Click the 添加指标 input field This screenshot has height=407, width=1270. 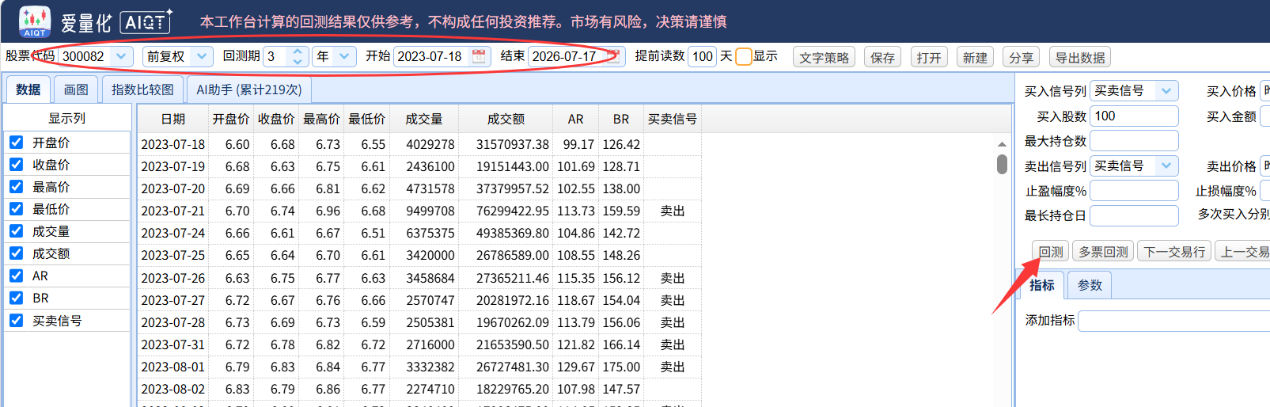pos(1174,321)
